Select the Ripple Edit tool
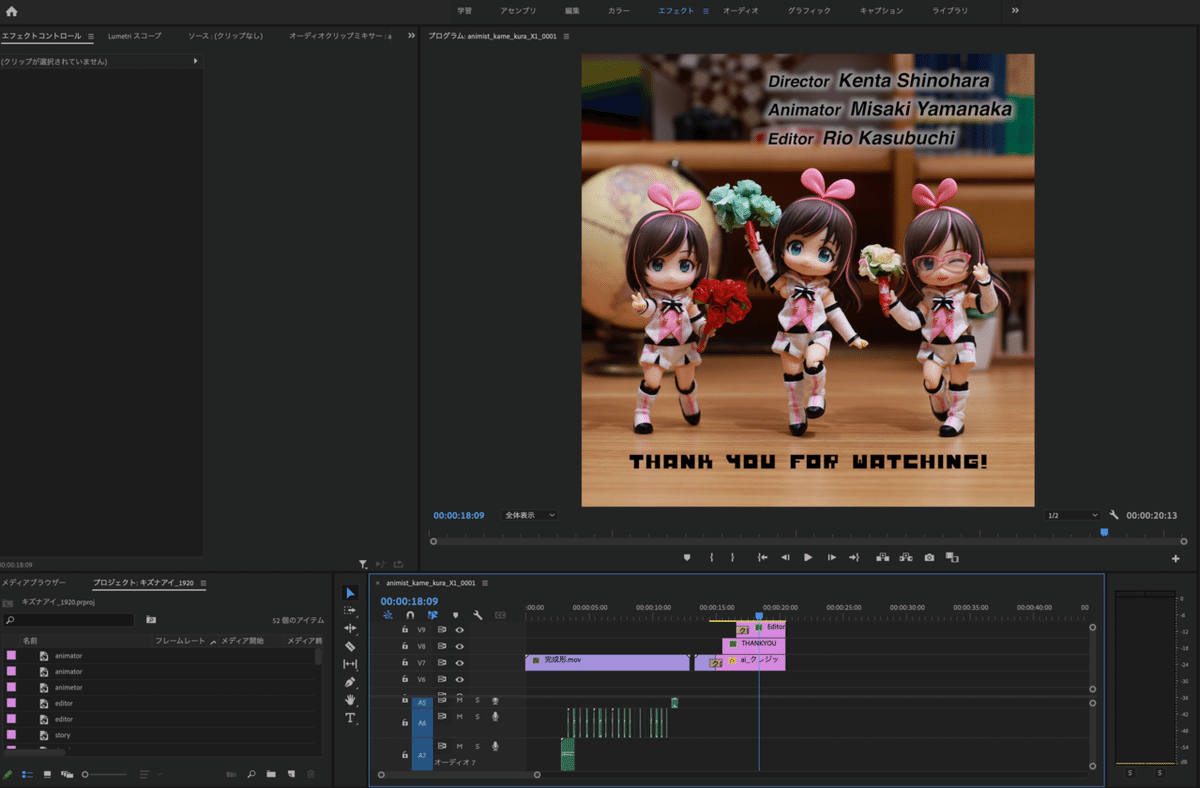The height and width of the screenshot is (788, 1200). click(350, 628)
